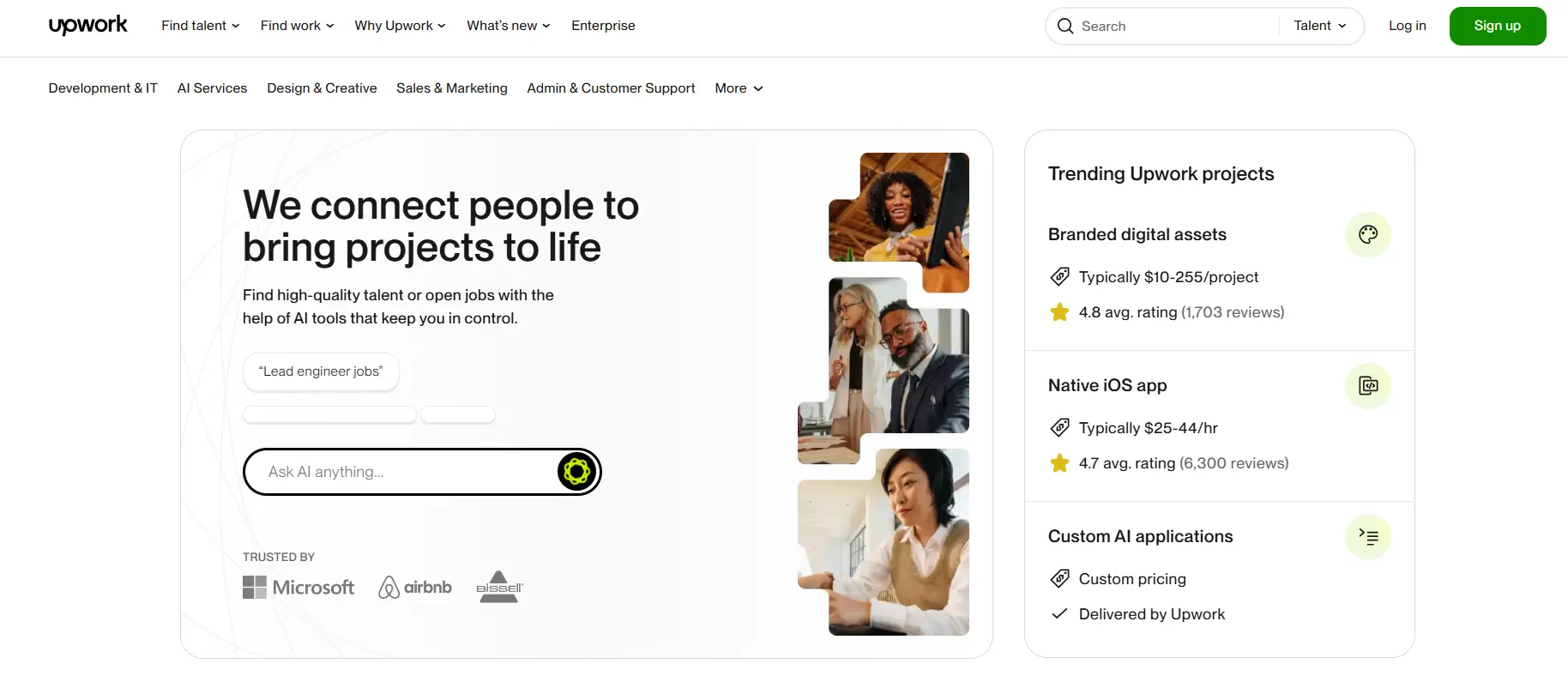This screenshot has width=1568, height=688.
Task: Click the price tag icon beside $25-44/hr
Action: (1060, 428)
